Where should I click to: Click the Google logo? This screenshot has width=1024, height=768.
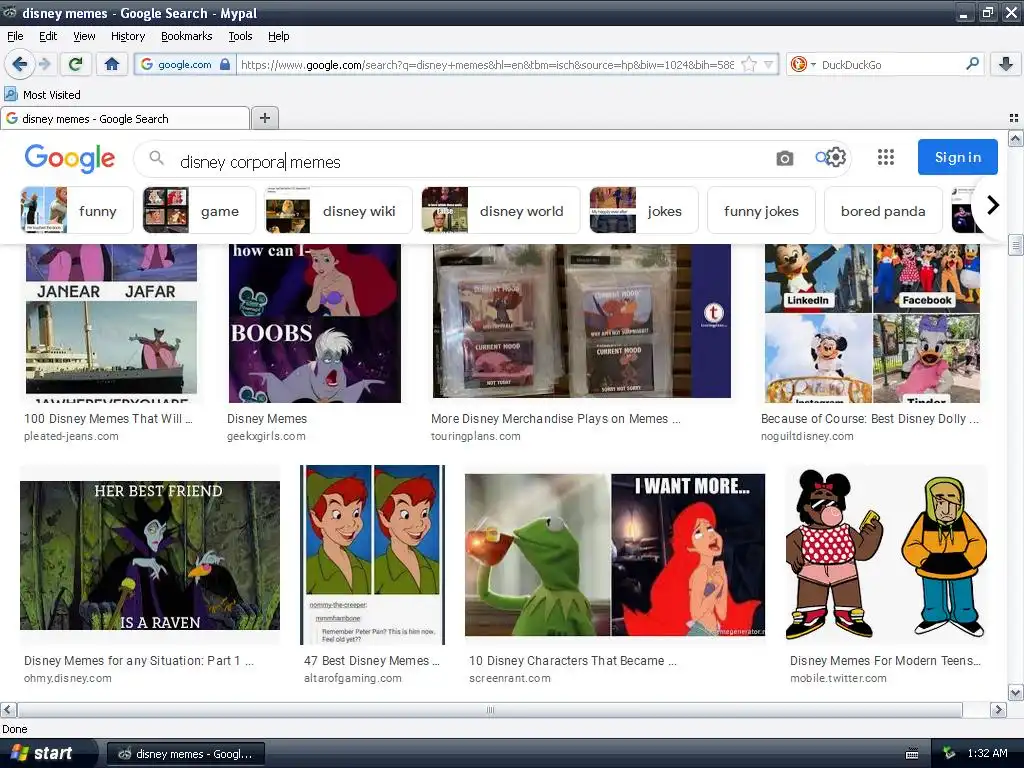(x=70, y=158)
